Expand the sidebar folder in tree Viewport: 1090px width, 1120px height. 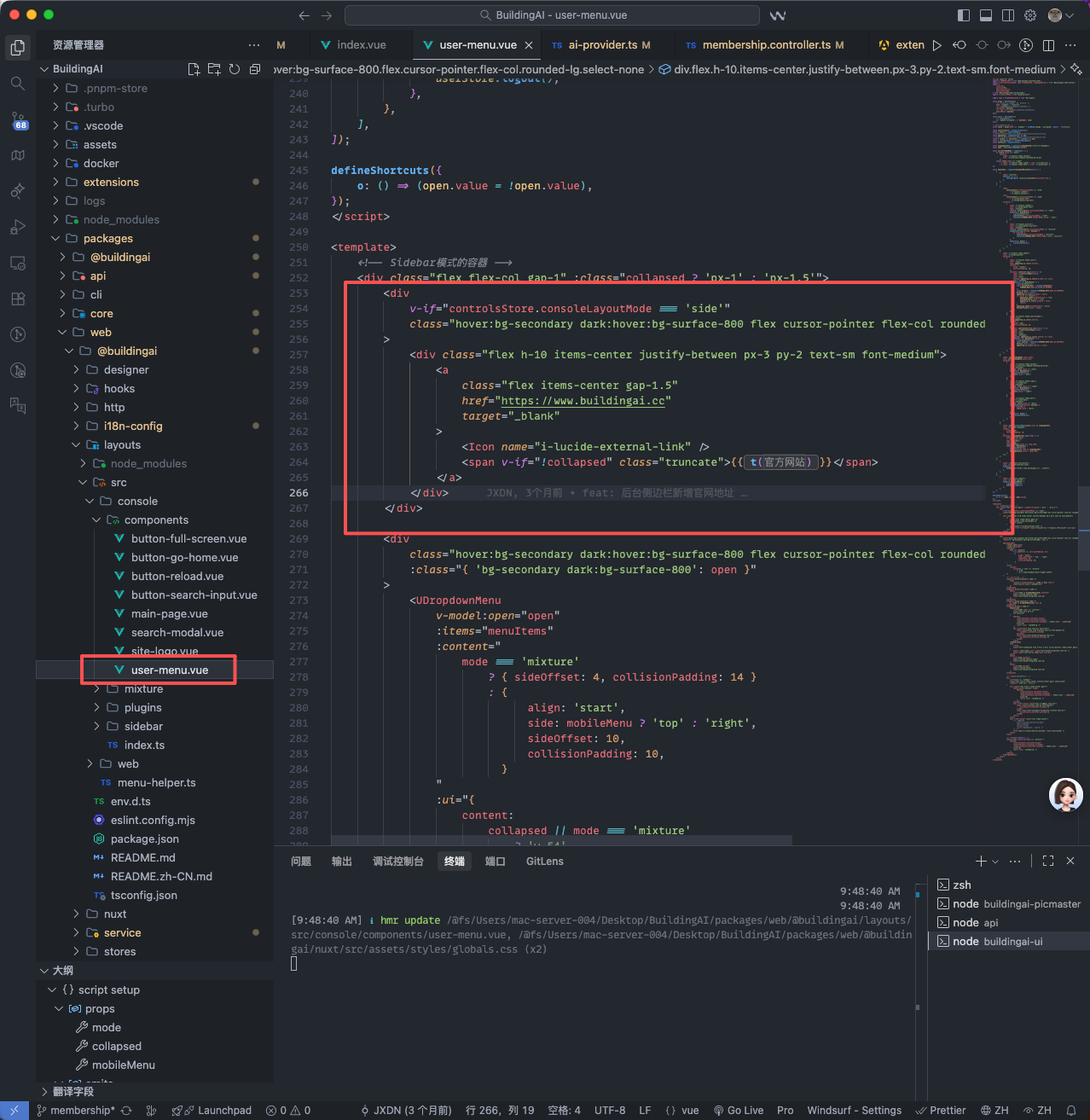[143, 727]
